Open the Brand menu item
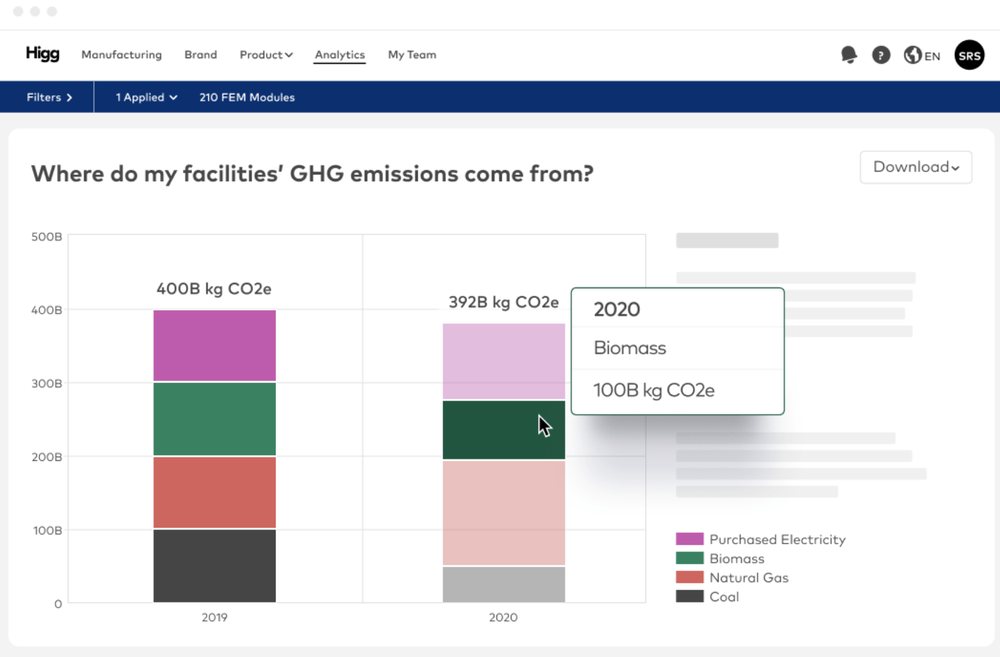Viewport: 1000px width, 657px height. pyautogui.click(x=201, y=55)
